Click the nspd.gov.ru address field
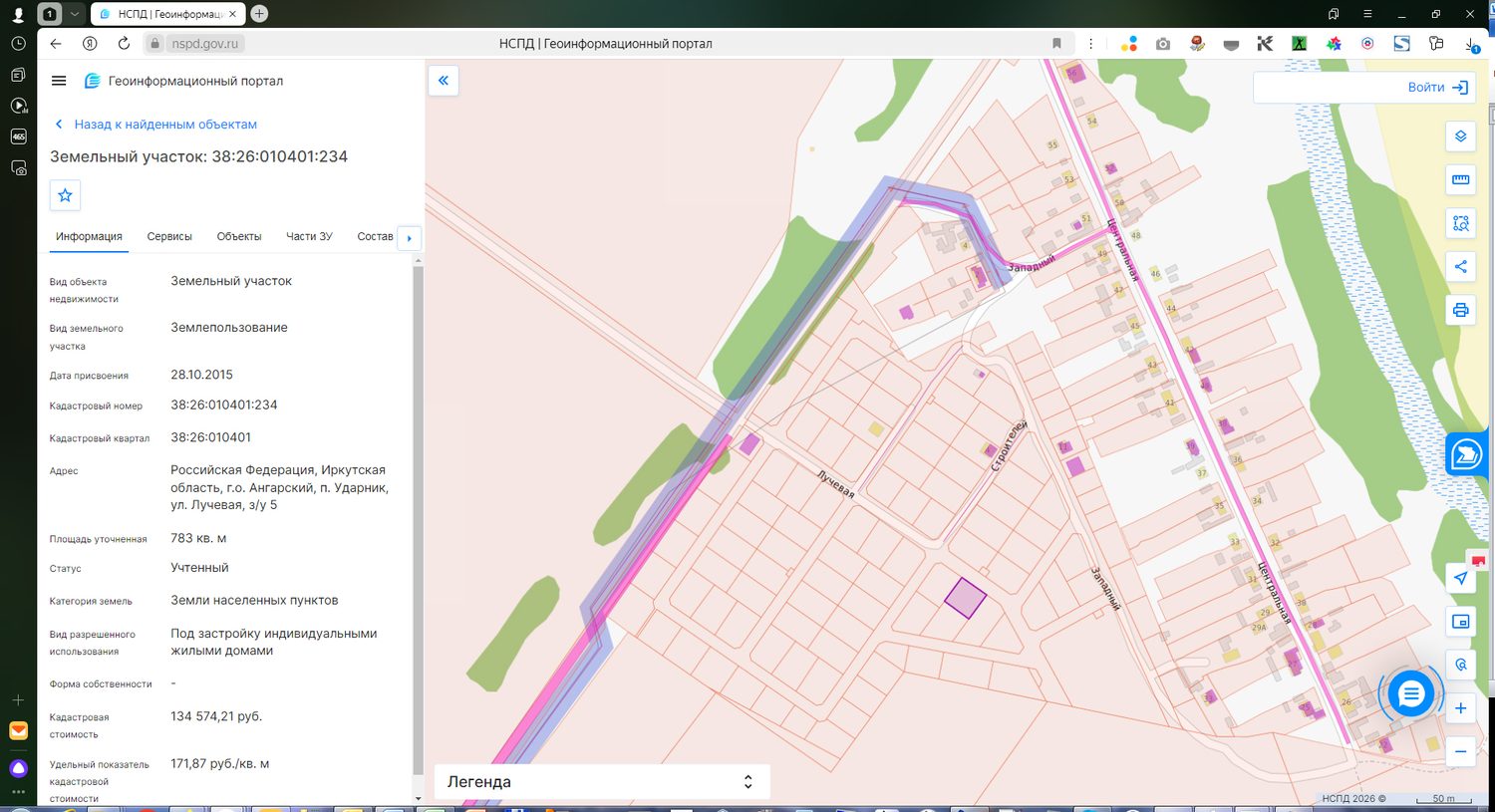Image resolution: width=1495 pixels, height=812 pixels. pos(205,44)
